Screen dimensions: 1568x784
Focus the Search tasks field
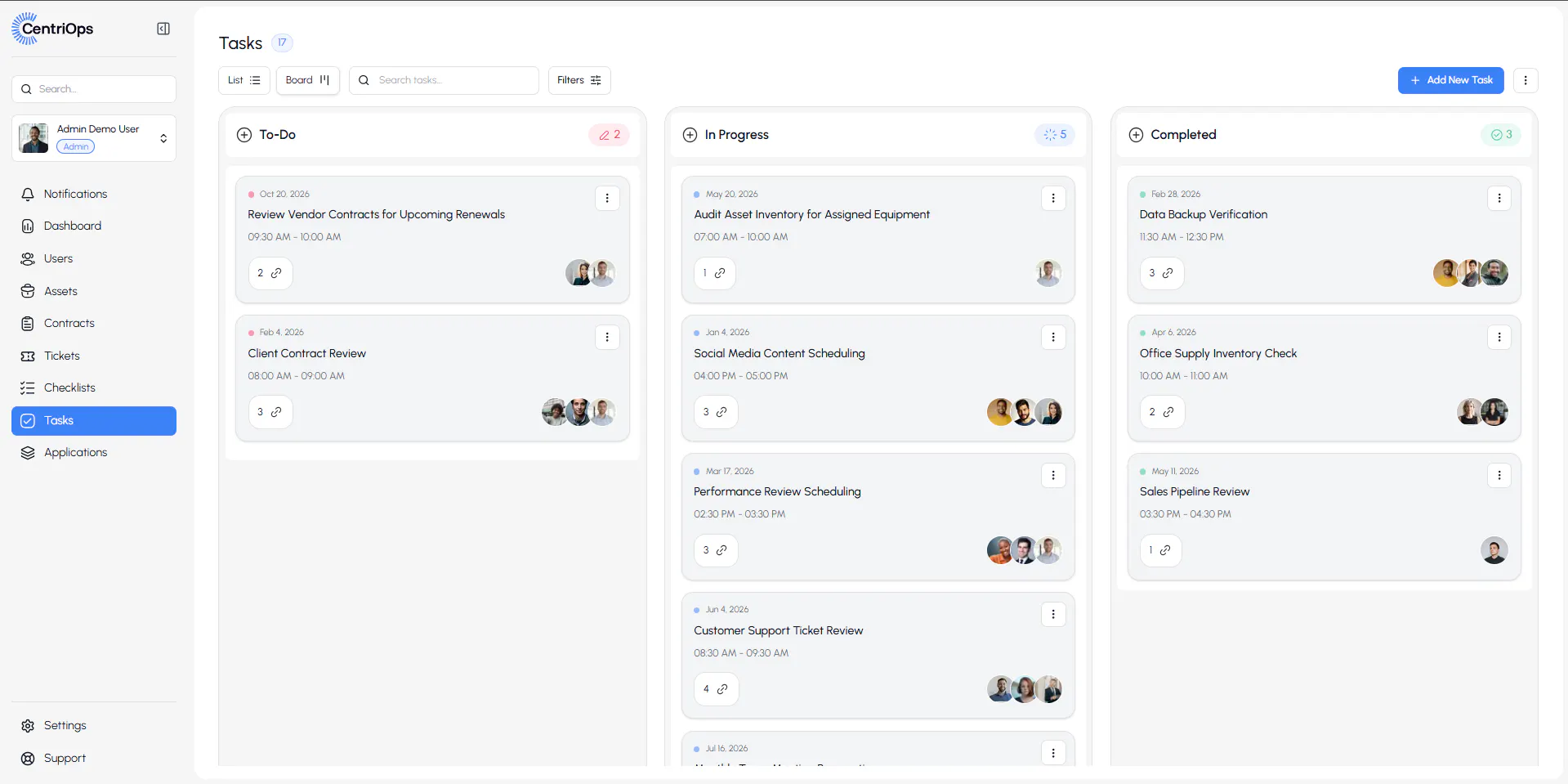(x=444, y=80)
